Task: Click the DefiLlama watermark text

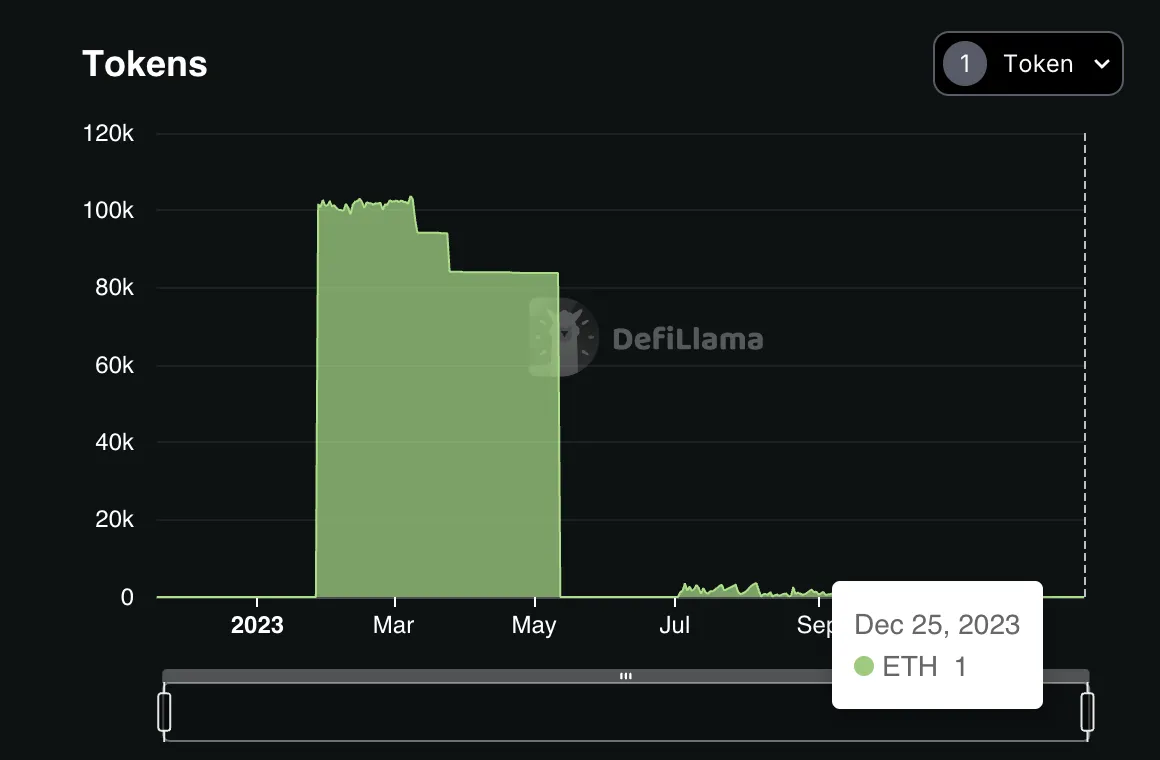Action: pyautogui.click(x=687, y=339)
